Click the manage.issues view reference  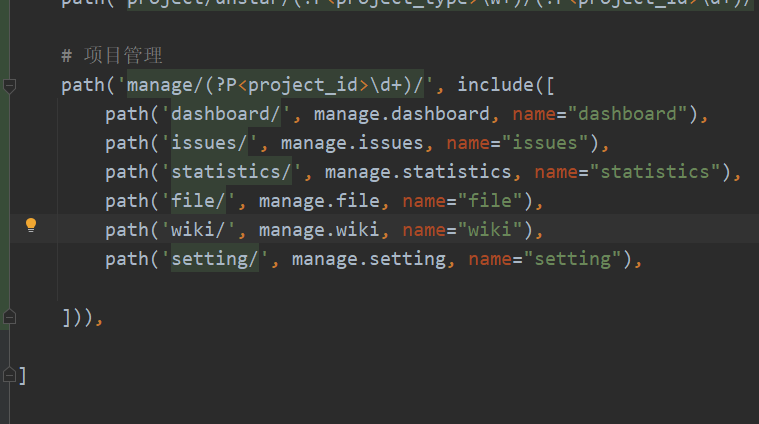click(x=352, y=143)
